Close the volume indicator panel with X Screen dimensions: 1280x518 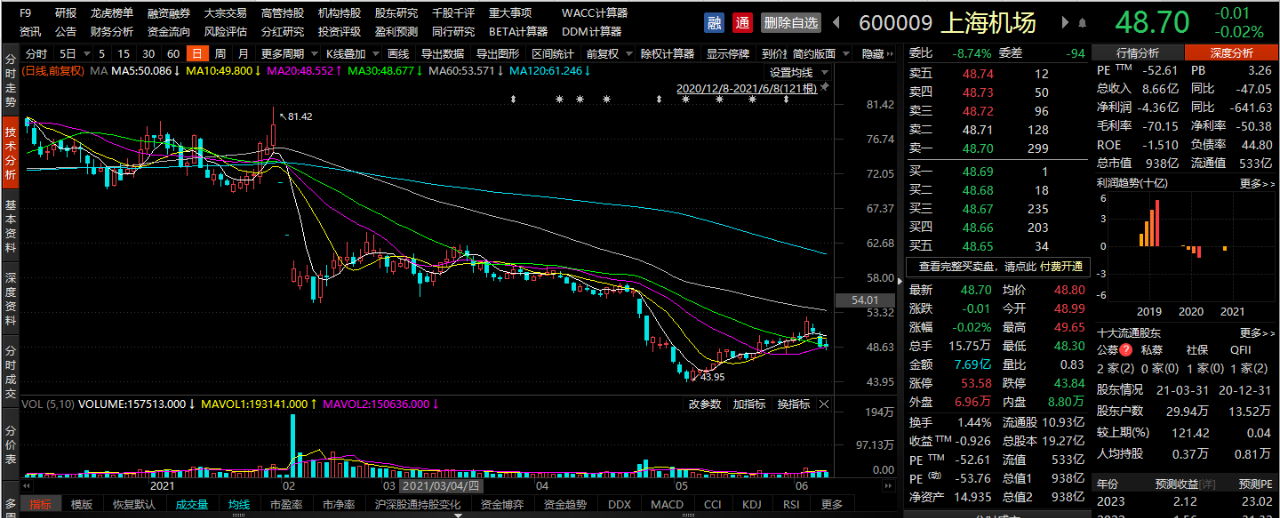click(824, 404)
